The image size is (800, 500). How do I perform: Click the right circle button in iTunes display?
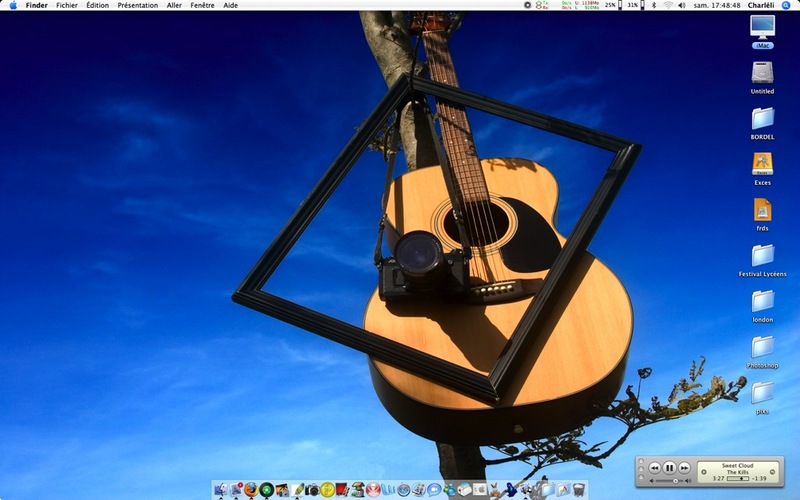(x=772, y=472)
